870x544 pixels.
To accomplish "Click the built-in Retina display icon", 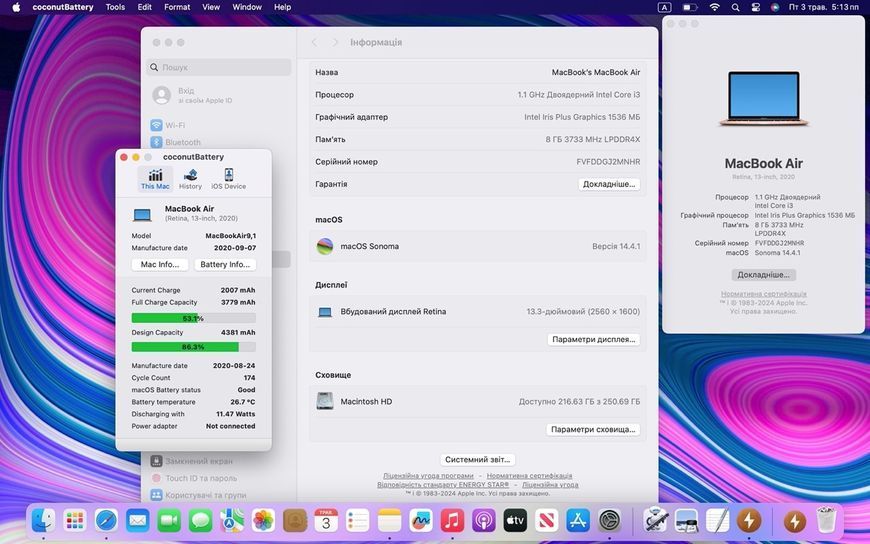I will 325,312.
